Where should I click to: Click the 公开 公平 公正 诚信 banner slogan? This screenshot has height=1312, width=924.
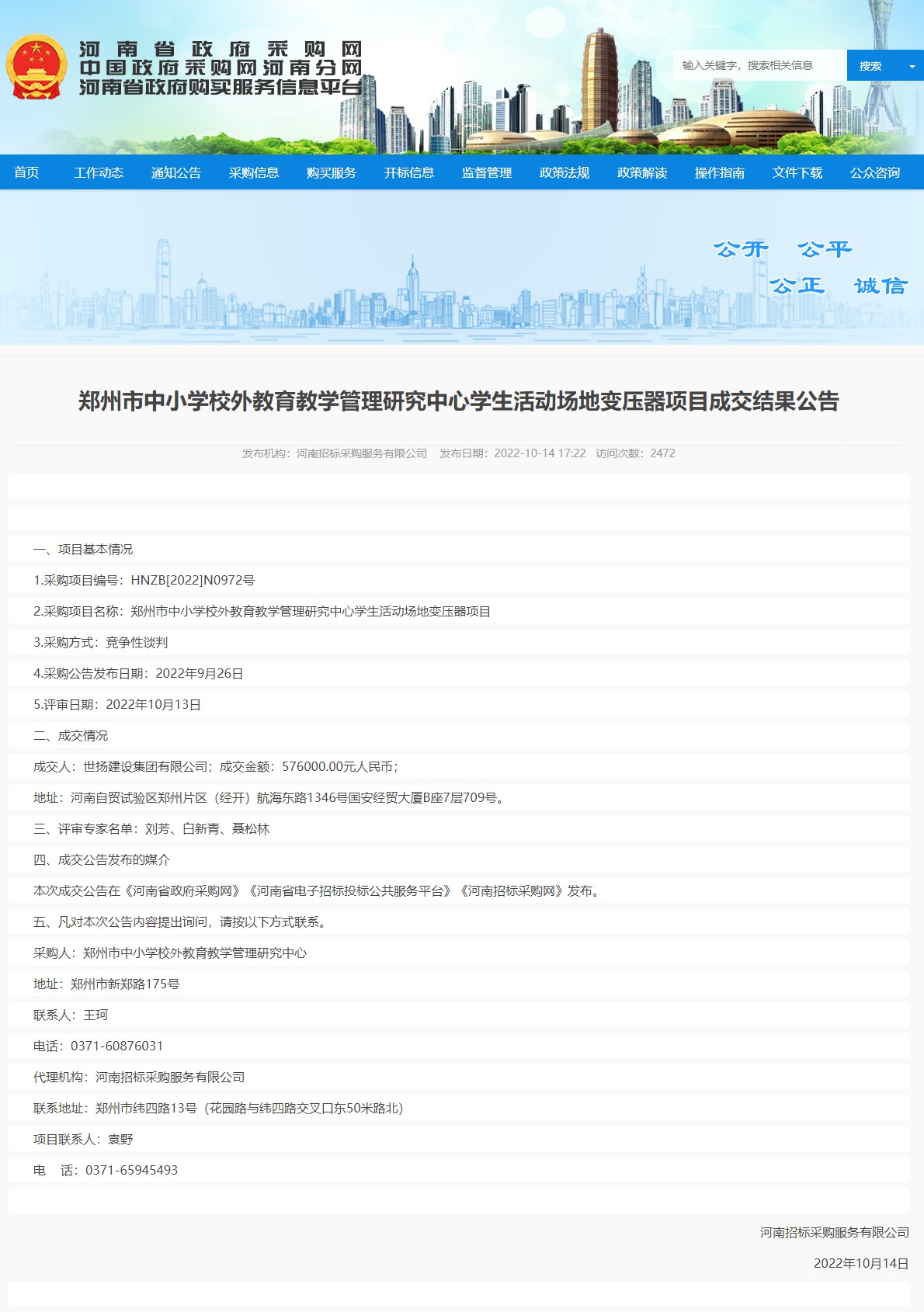click(810, 268)
